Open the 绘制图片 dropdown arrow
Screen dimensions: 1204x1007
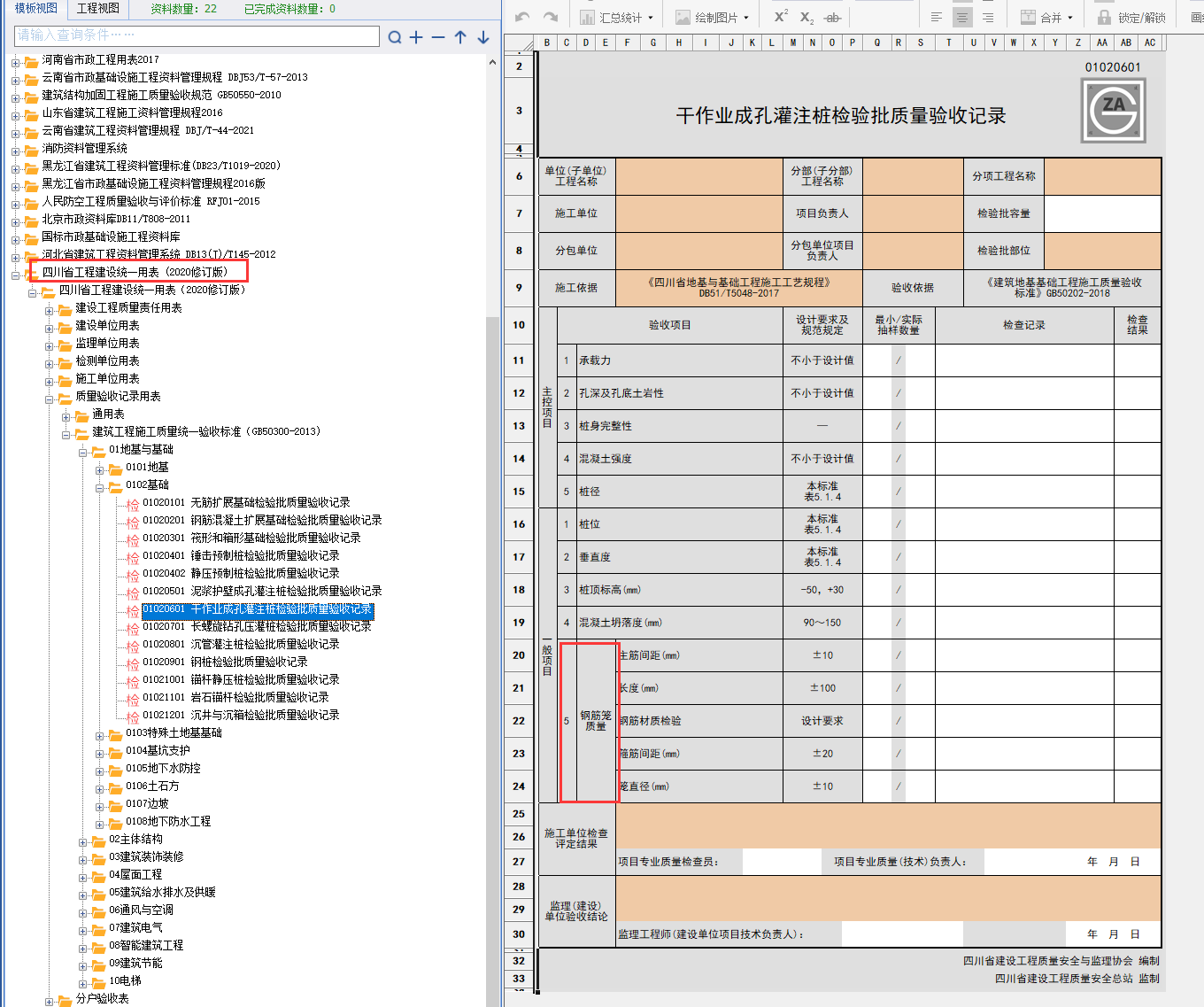[746, 18]
